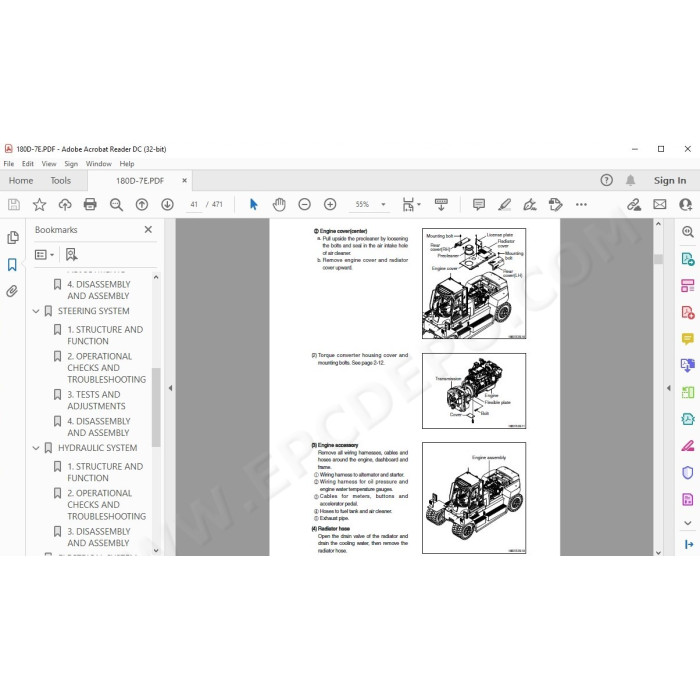Viewport: 700px width, 700px height.
Task: Open HYDRAULIC SYSTEM 1. STRUCTURE AND FUNCTION bookmark
Action: tap(105, 472)
